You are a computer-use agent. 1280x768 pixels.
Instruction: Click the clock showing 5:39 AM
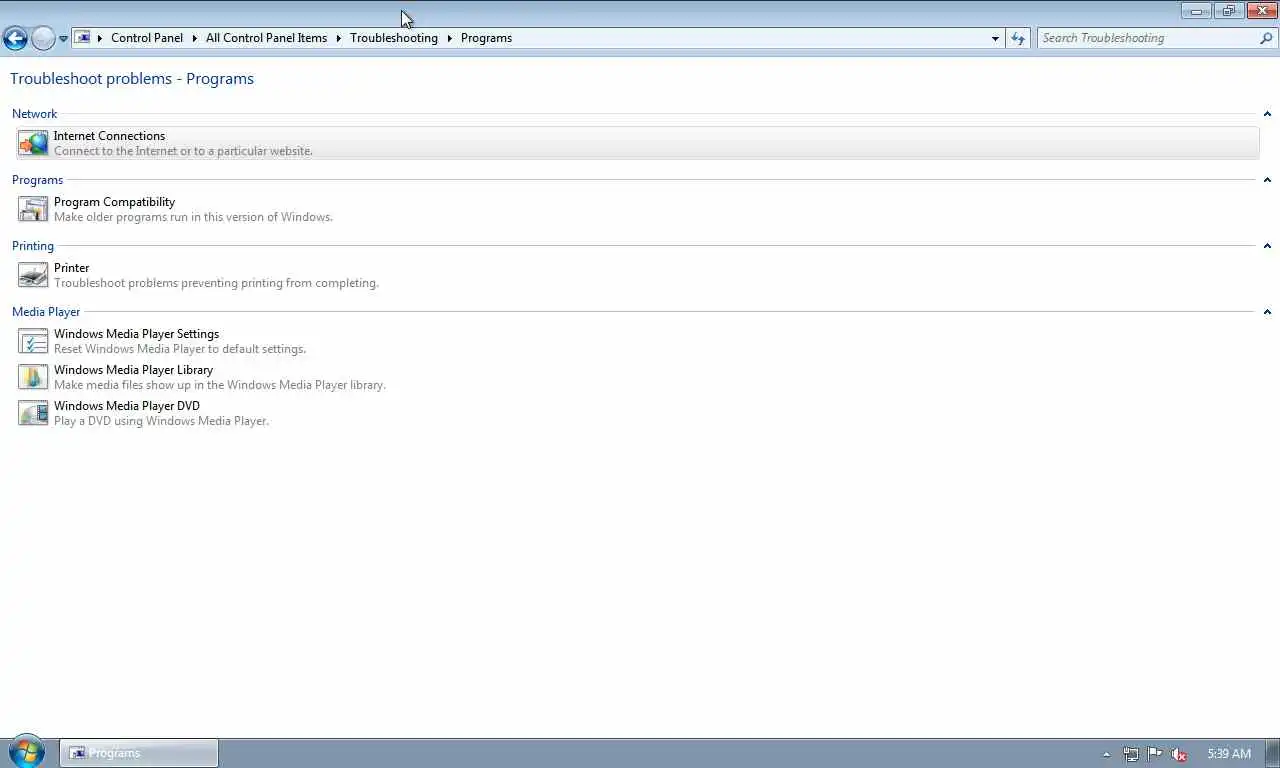coord(1229,754)
